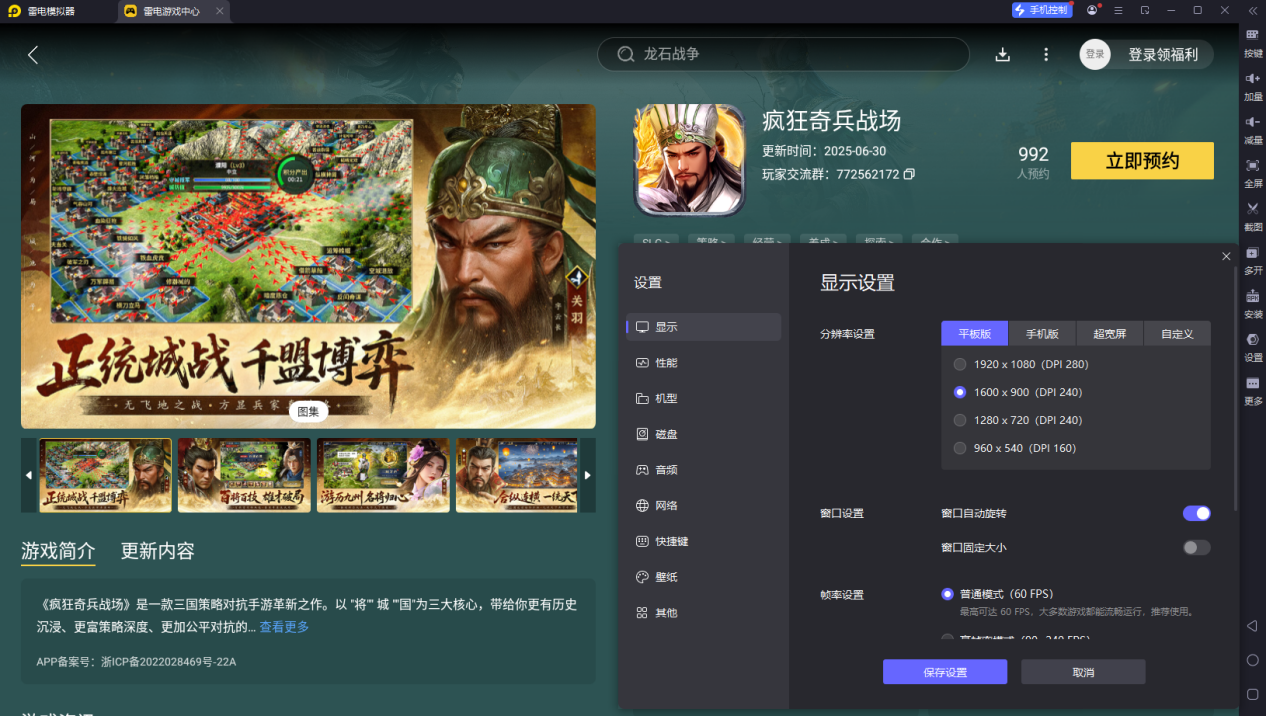Open the title bar hamburger menu
The width and height of the screenshot is (1266, 716).
1118,10
